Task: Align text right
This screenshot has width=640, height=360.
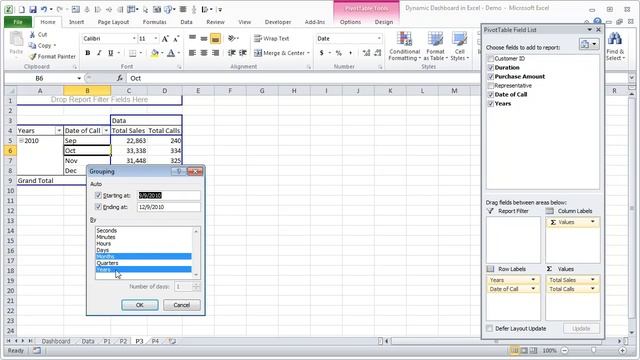Action: pyautogui.click(x=215, y=53)
